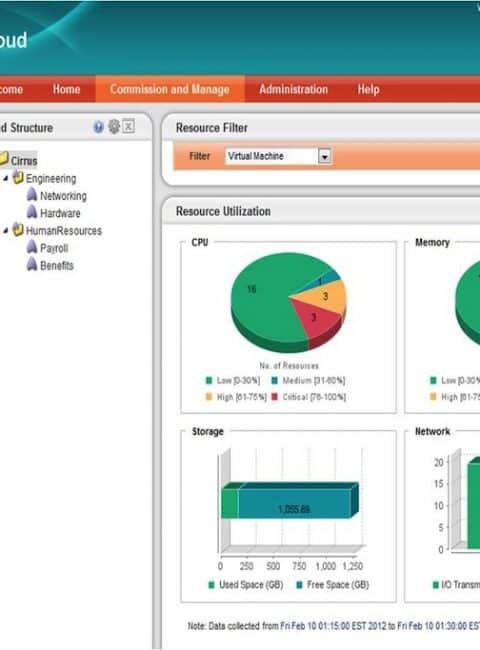Click the Cirrus folder icon
Screen dimensions: 480x650
pos(3,158)
